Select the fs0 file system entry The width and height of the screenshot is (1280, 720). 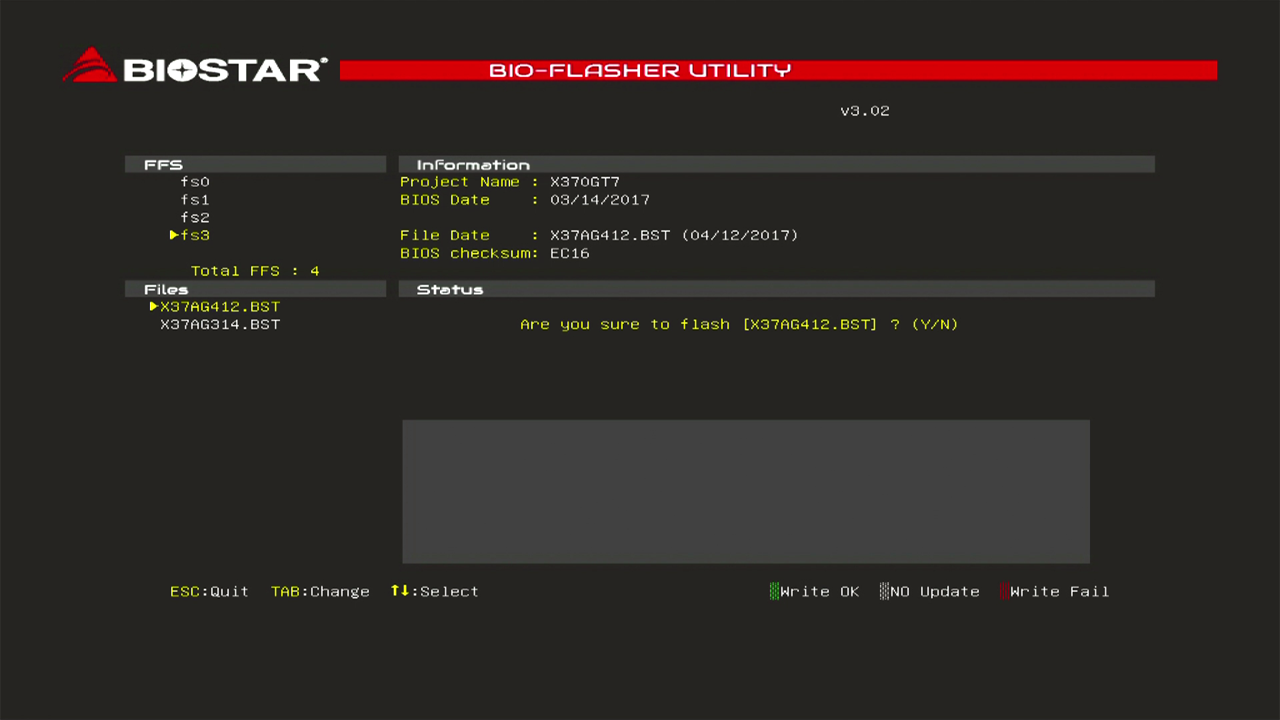coord(195,182)
